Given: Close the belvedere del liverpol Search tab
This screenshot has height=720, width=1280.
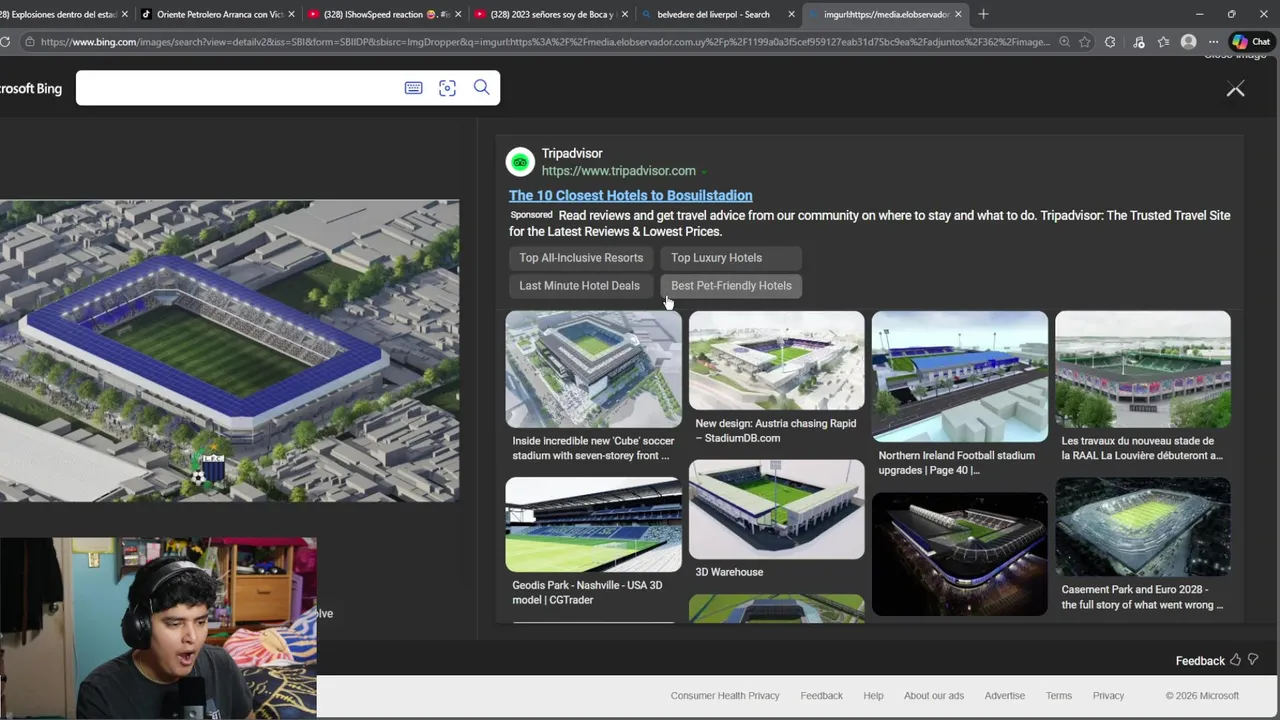Looking at the screenshot, I should pyautogui.click(x=792, y=14).
